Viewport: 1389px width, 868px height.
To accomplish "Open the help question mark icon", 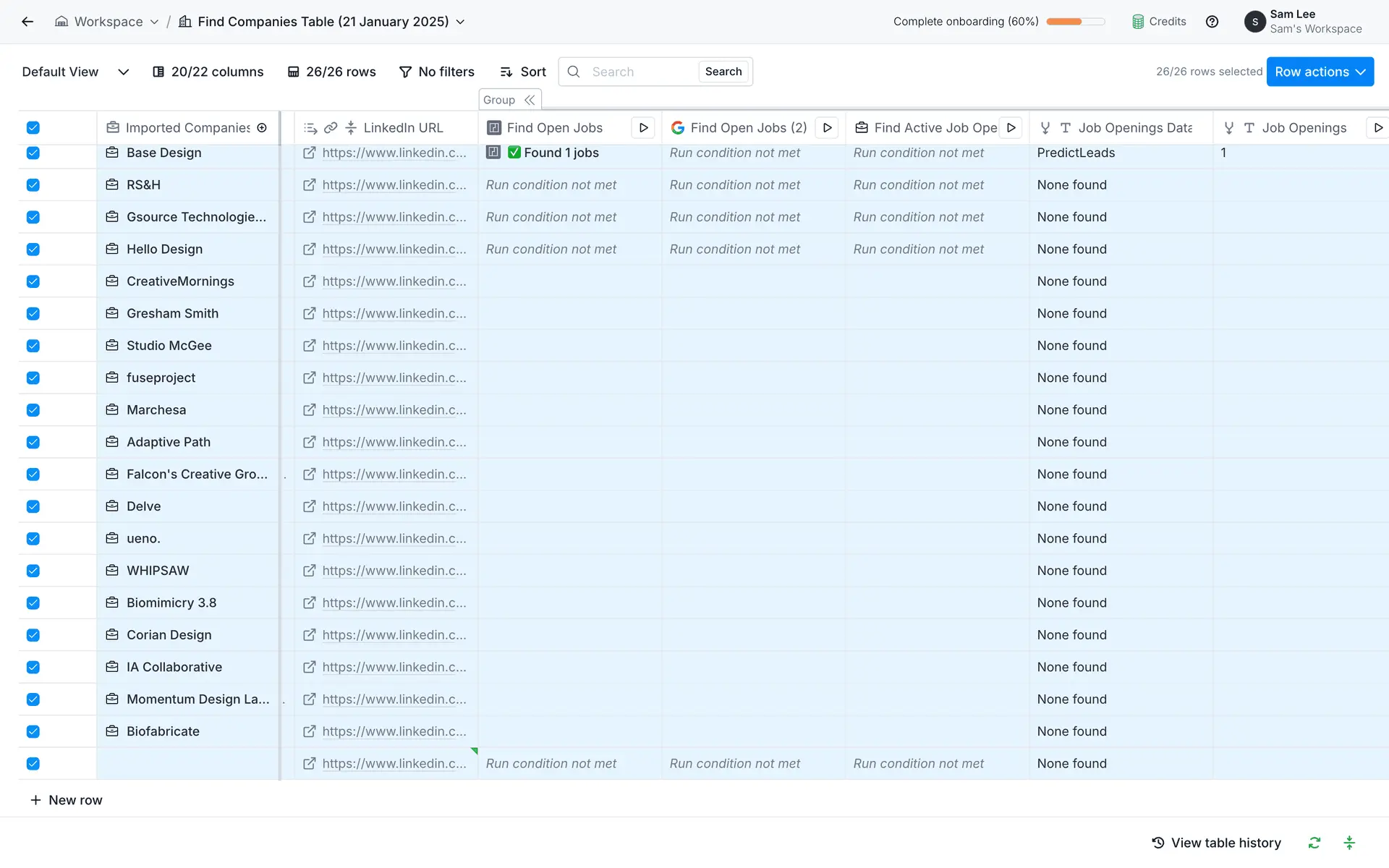I will point(1212,22).
